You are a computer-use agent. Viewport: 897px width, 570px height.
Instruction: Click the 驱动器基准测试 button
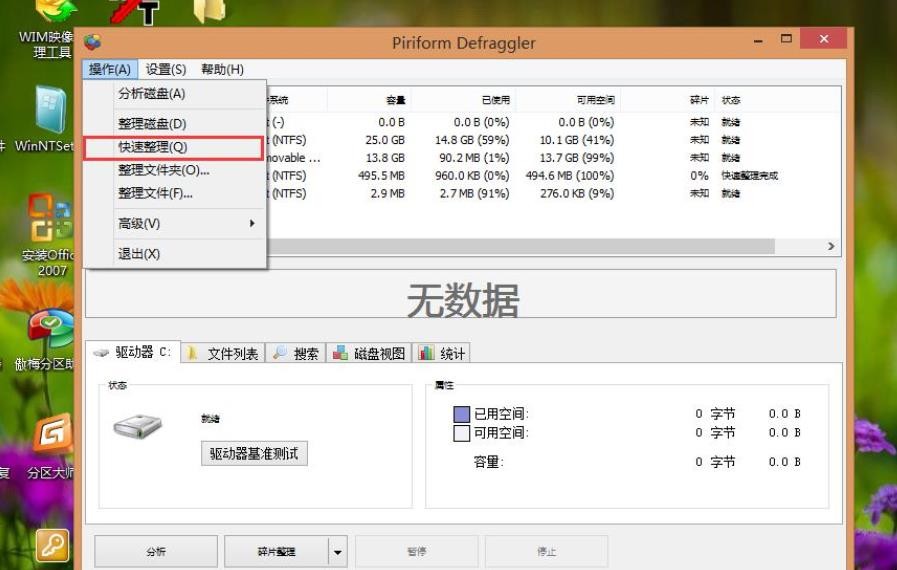[254, 454]
